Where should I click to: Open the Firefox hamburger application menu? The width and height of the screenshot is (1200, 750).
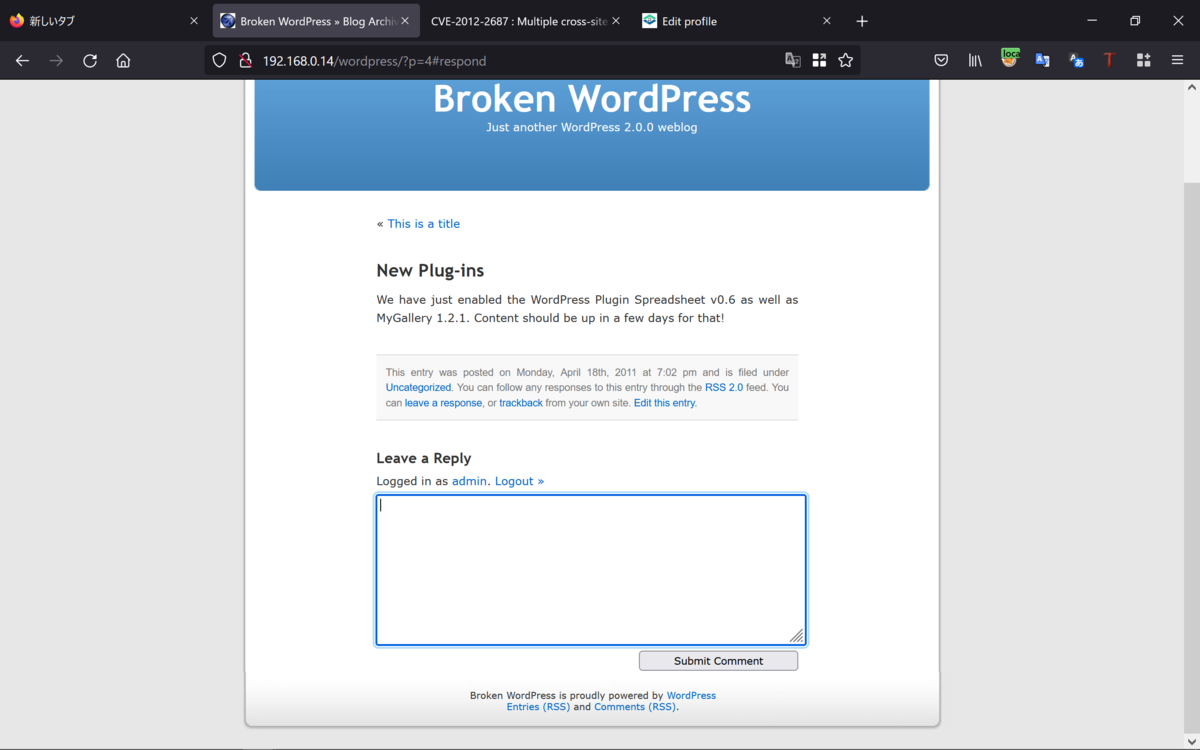click(x=1177, y=61)
